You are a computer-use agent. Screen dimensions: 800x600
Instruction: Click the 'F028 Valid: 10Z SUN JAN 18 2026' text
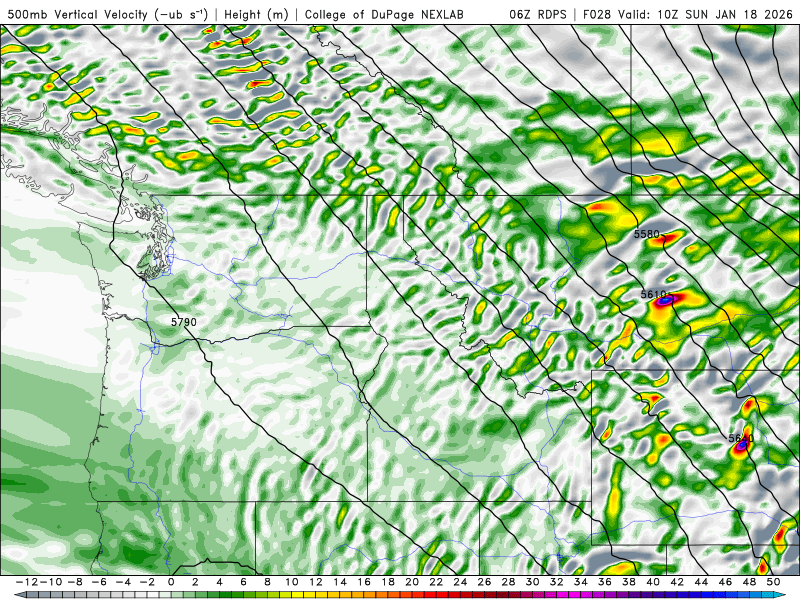(688, 14)
